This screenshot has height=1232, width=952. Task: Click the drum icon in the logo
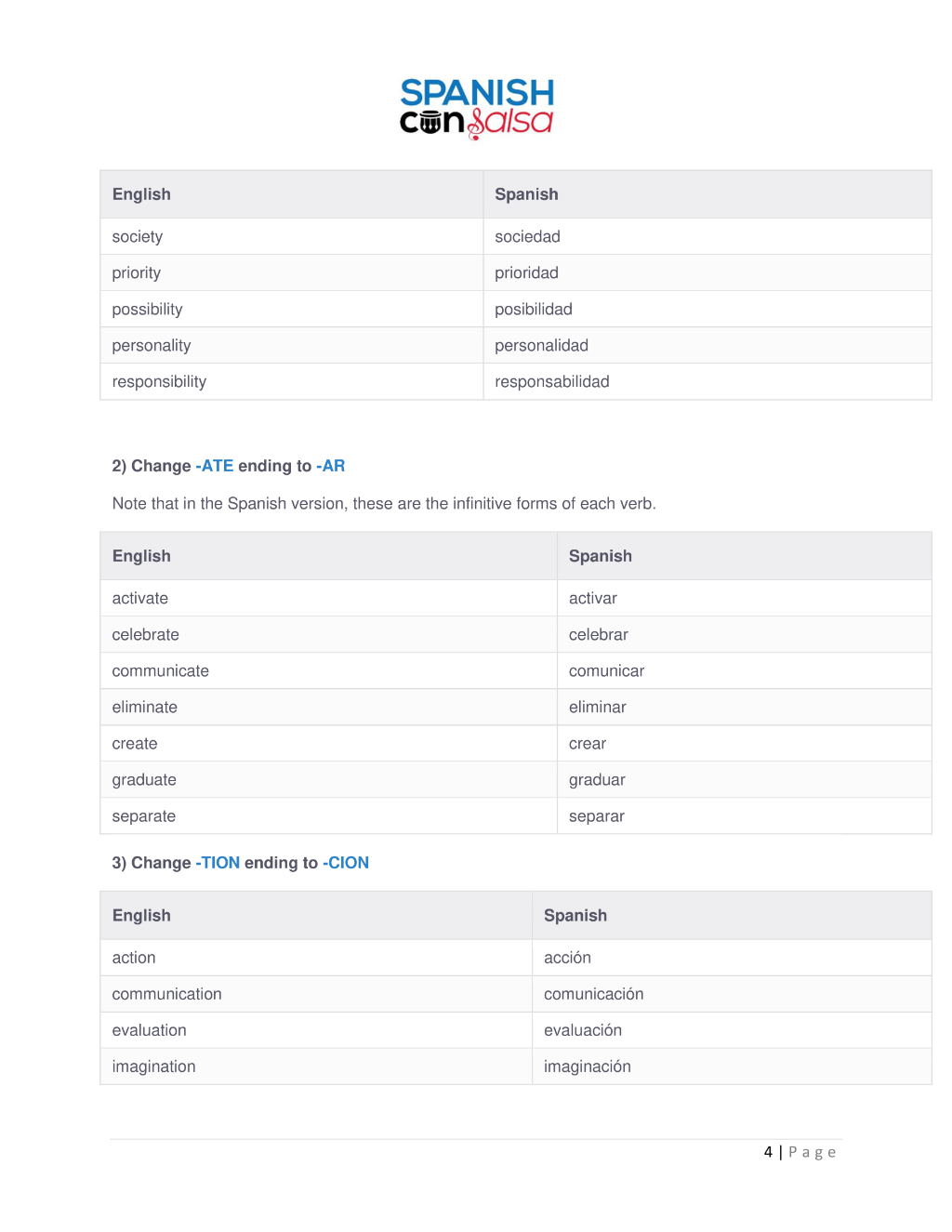[431, 122]
